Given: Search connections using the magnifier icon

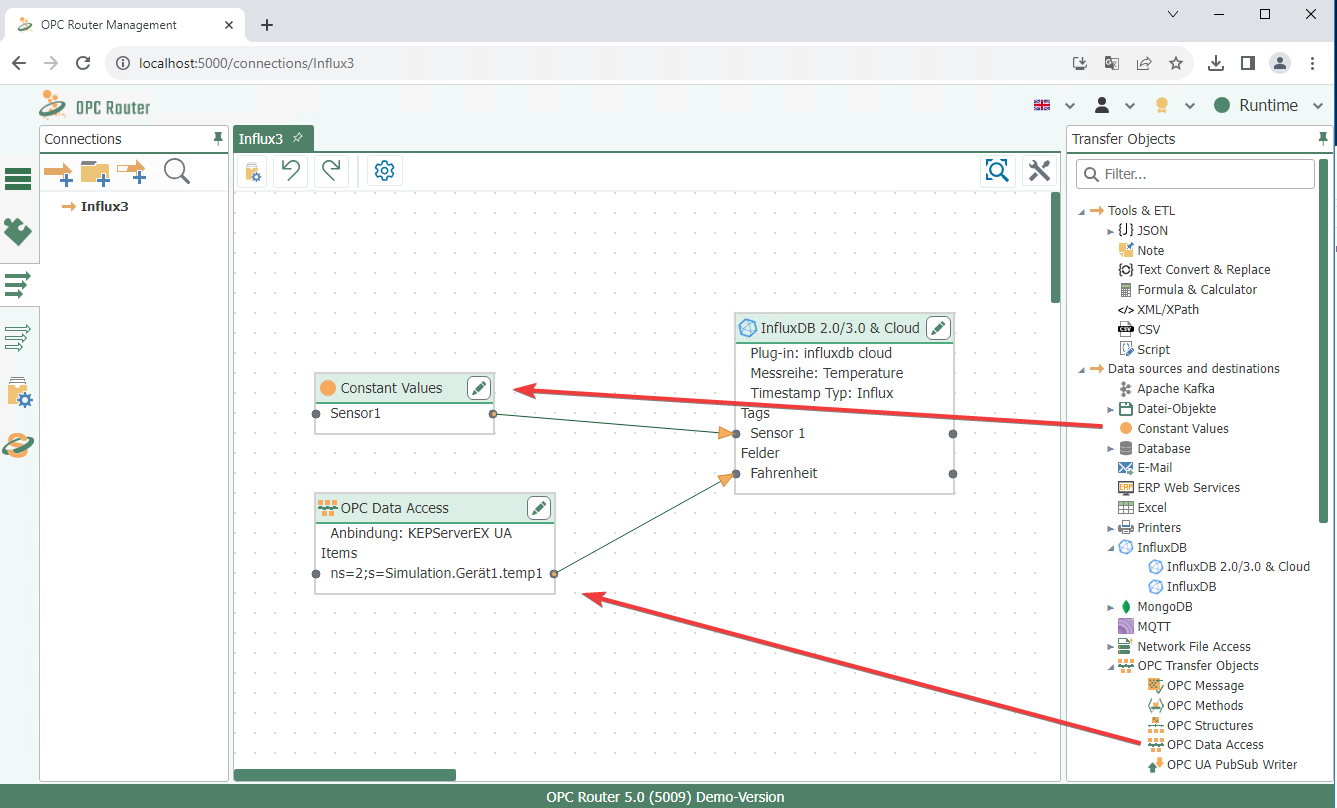Looking at the screenshot, I should 177,172.
